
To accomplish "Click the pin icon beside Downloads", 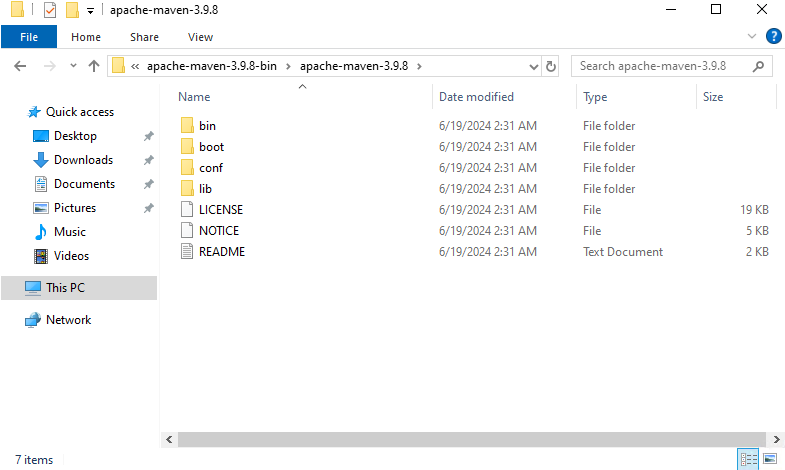I will [x=149, y=160].
